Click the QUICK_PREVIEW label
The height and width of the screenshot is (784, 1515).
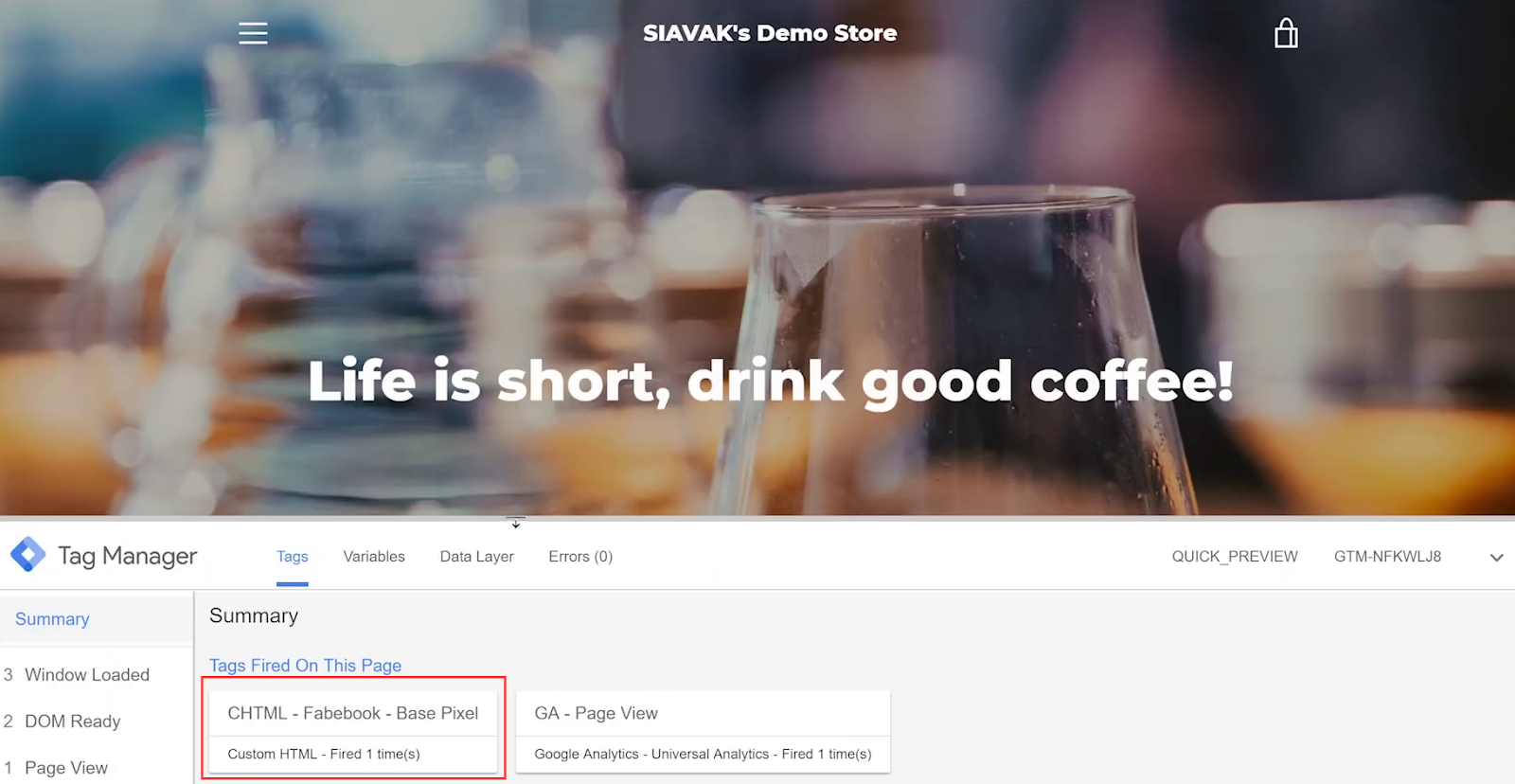1235,557
